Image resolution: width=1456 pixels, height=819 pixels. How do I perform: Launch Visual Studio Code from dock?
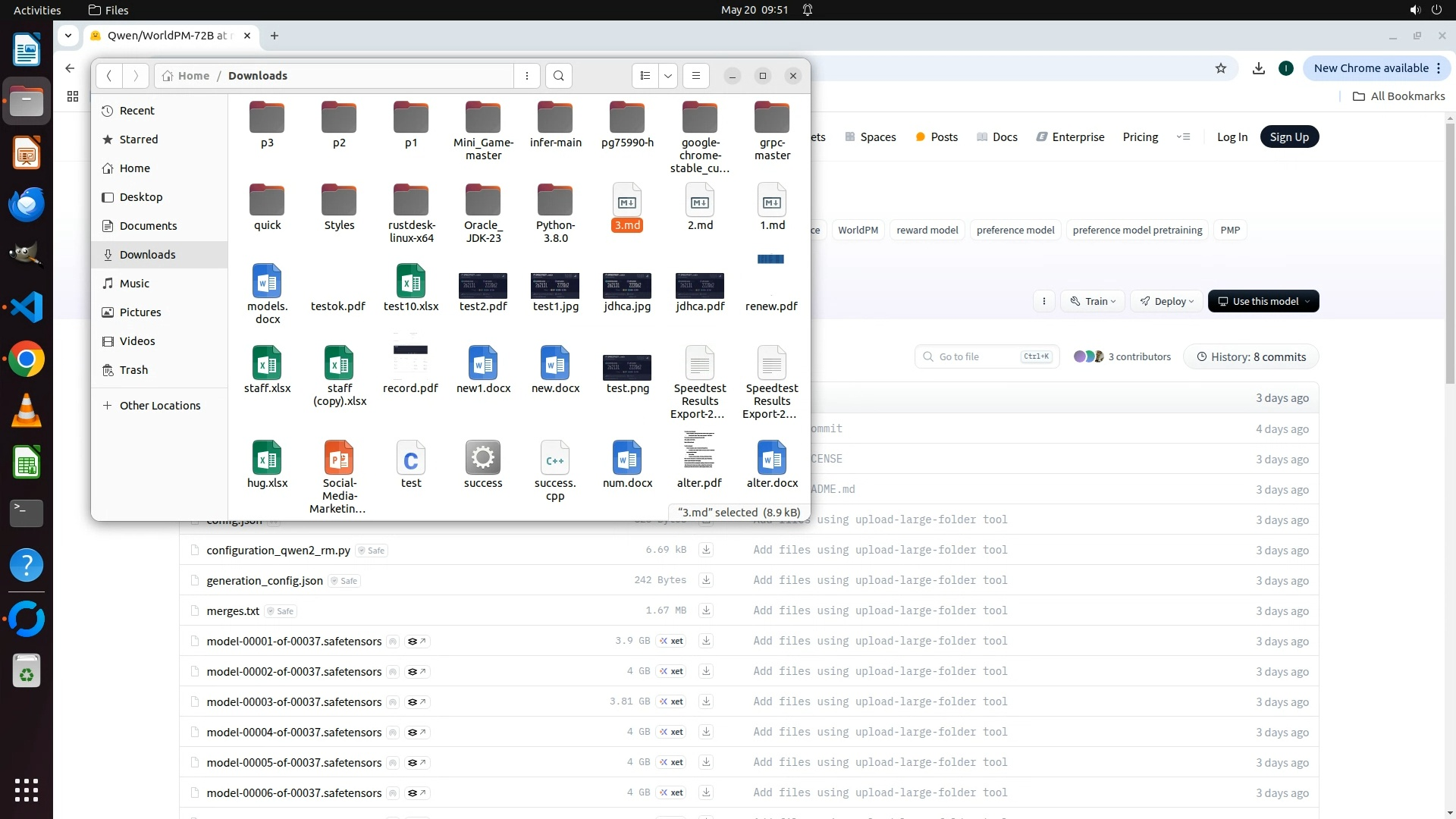[27, 307]
